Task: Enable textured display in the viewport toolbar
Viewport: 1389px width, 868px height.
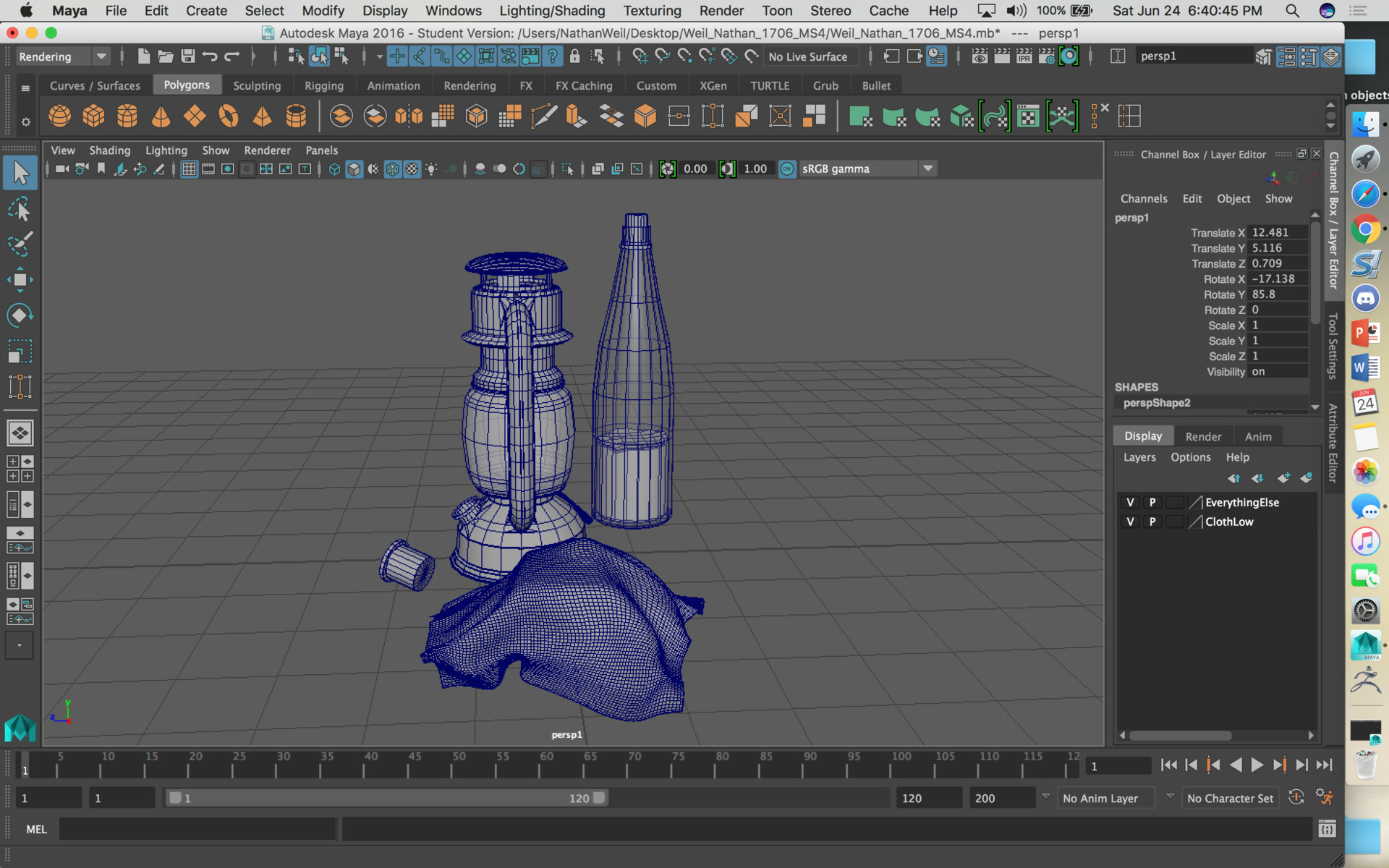Action: [x=412, y=169]
